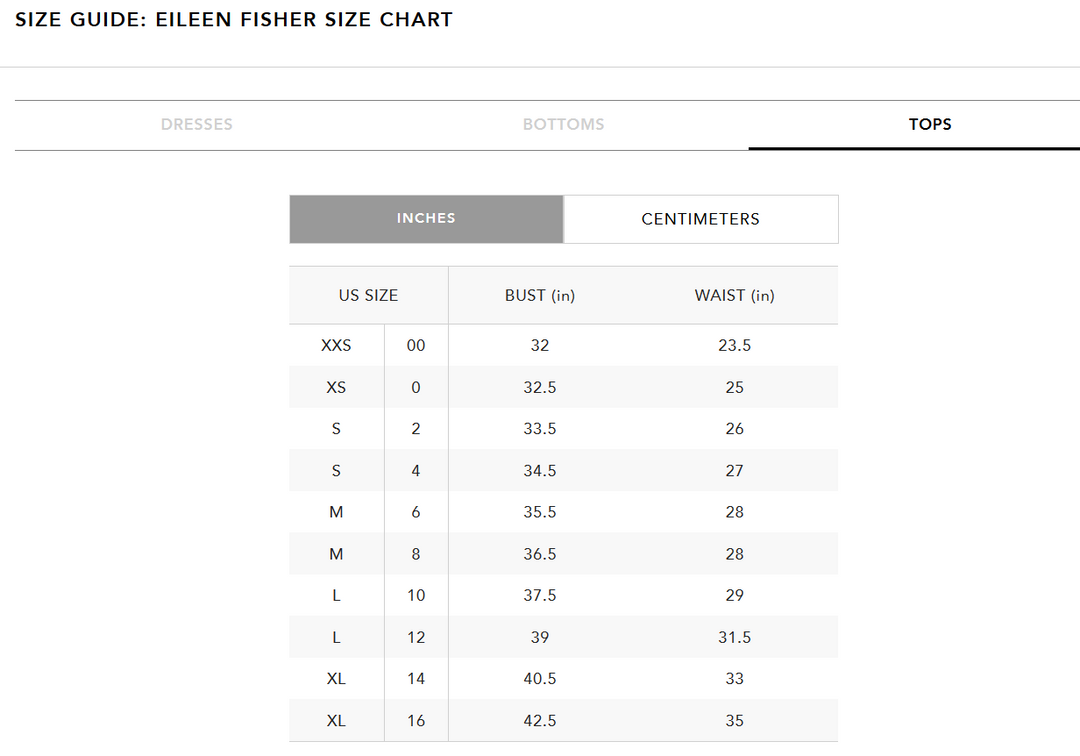1080x756 pixels.
Task: Toggle measurements to CENTIMETERS
Action: click(x=700, y=218)
